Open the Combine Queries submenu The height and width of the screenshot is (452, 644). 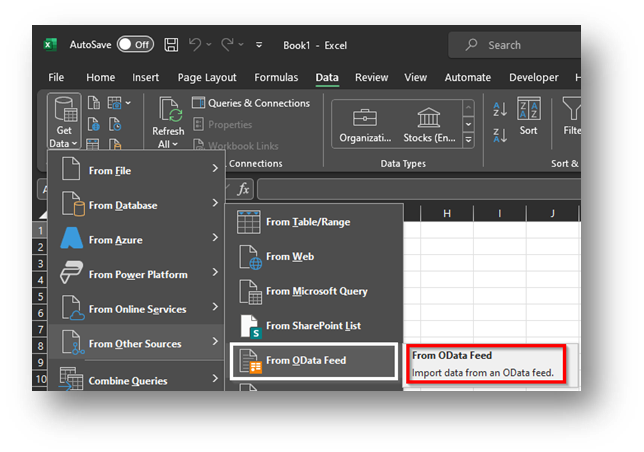coord(136,378)
